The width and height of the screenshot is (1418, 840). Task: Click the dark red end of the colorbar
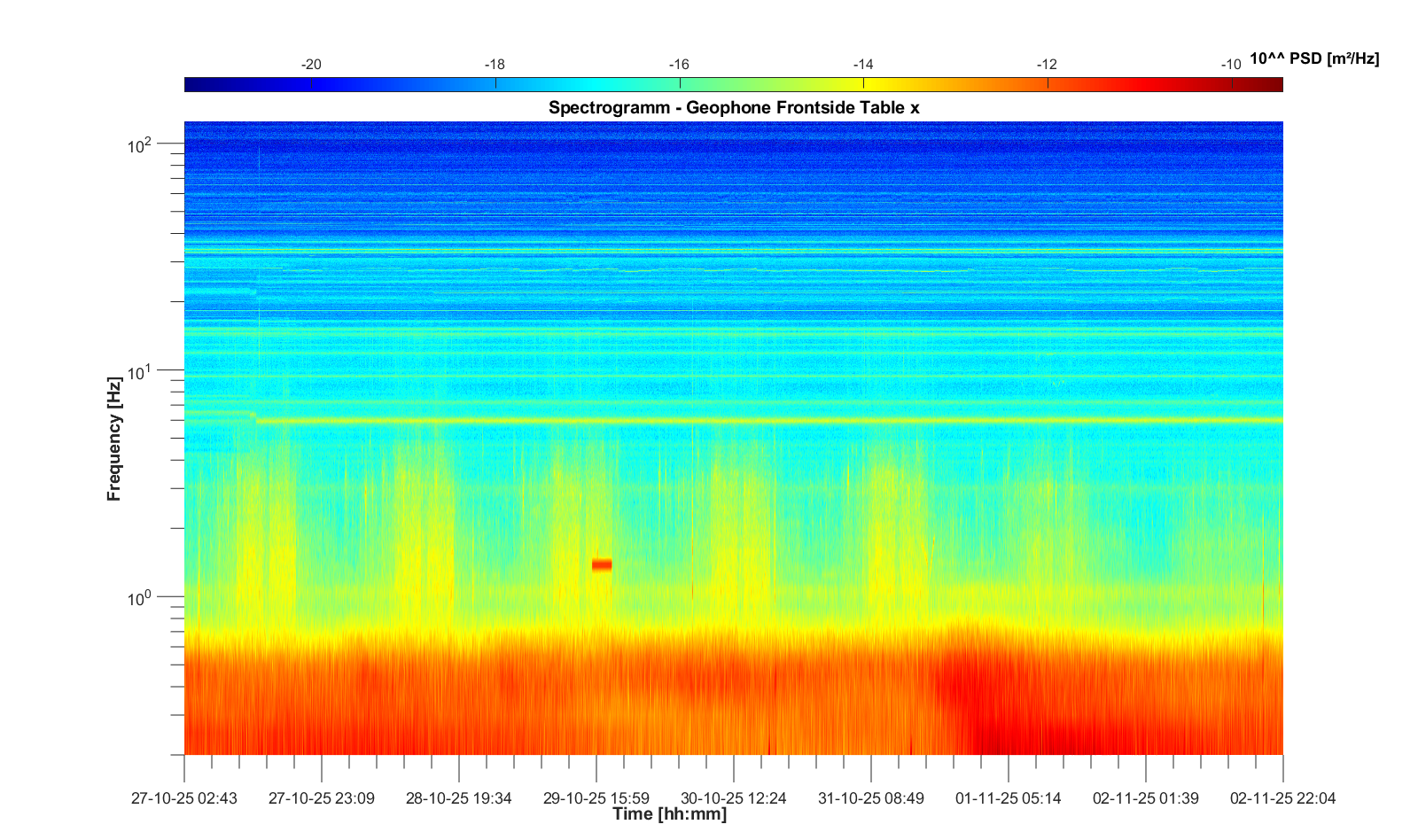click(1273, 84)
